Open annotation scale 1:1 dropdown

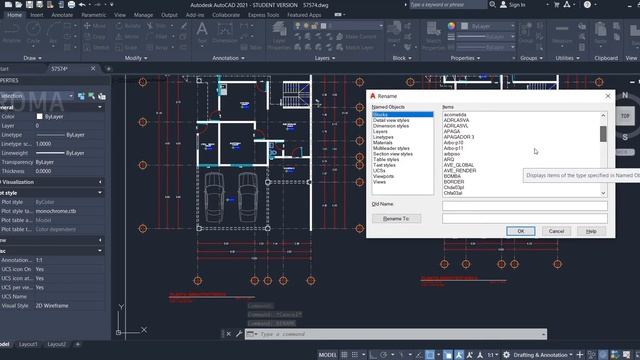(x=493, y=355)
